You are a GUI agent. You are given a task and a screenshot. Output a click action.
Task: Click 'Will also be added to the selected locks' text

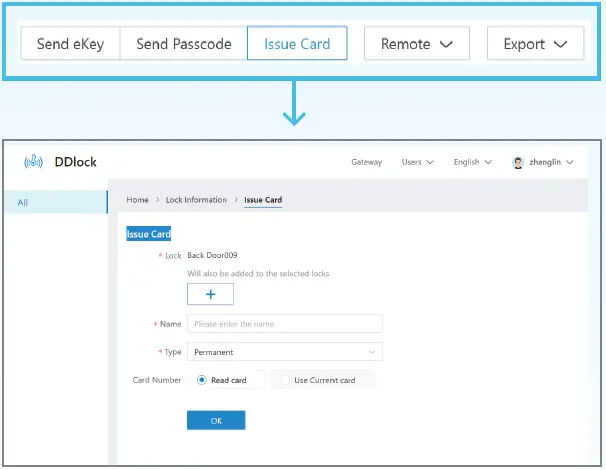click(x=258, y=274)
